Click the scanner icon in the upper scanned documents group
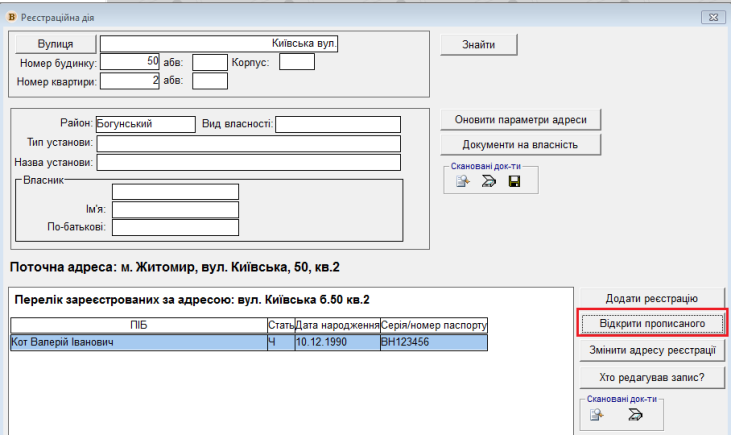This screenshot has width=731, height=435. click(x=489, y=182)
